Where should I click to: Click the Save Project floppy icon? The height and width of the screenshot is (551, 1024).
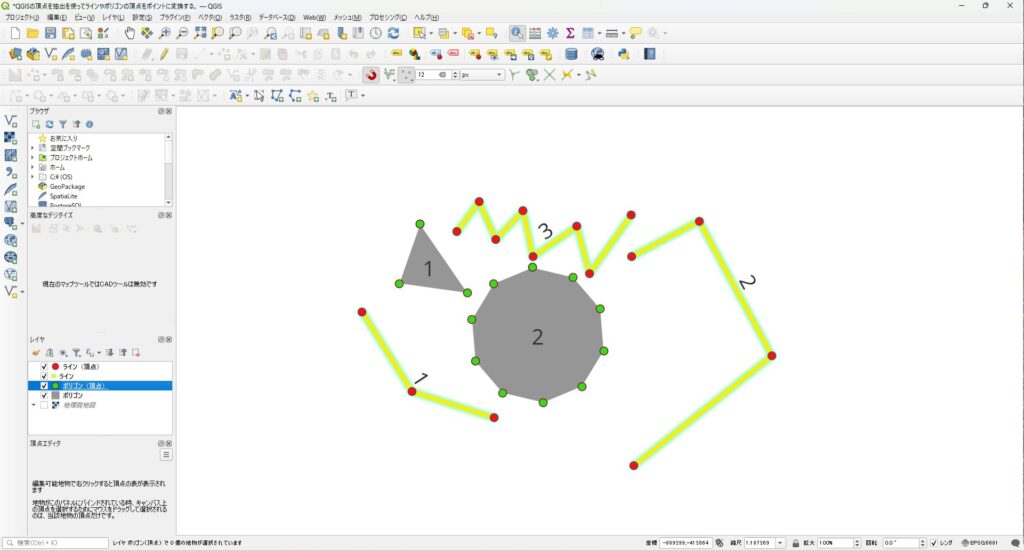50,33
